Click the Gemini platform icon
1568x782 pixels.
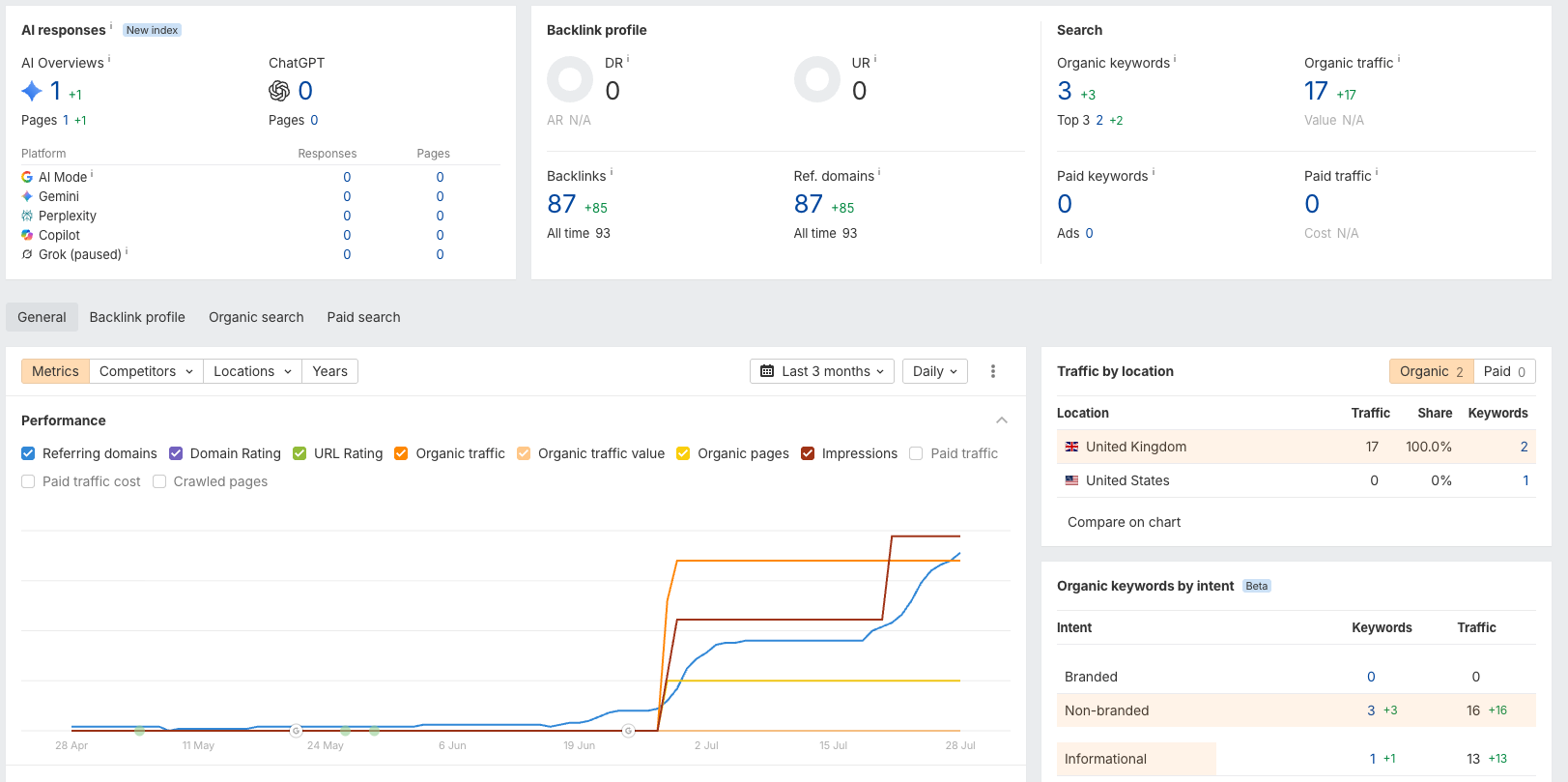click(27, 196)
